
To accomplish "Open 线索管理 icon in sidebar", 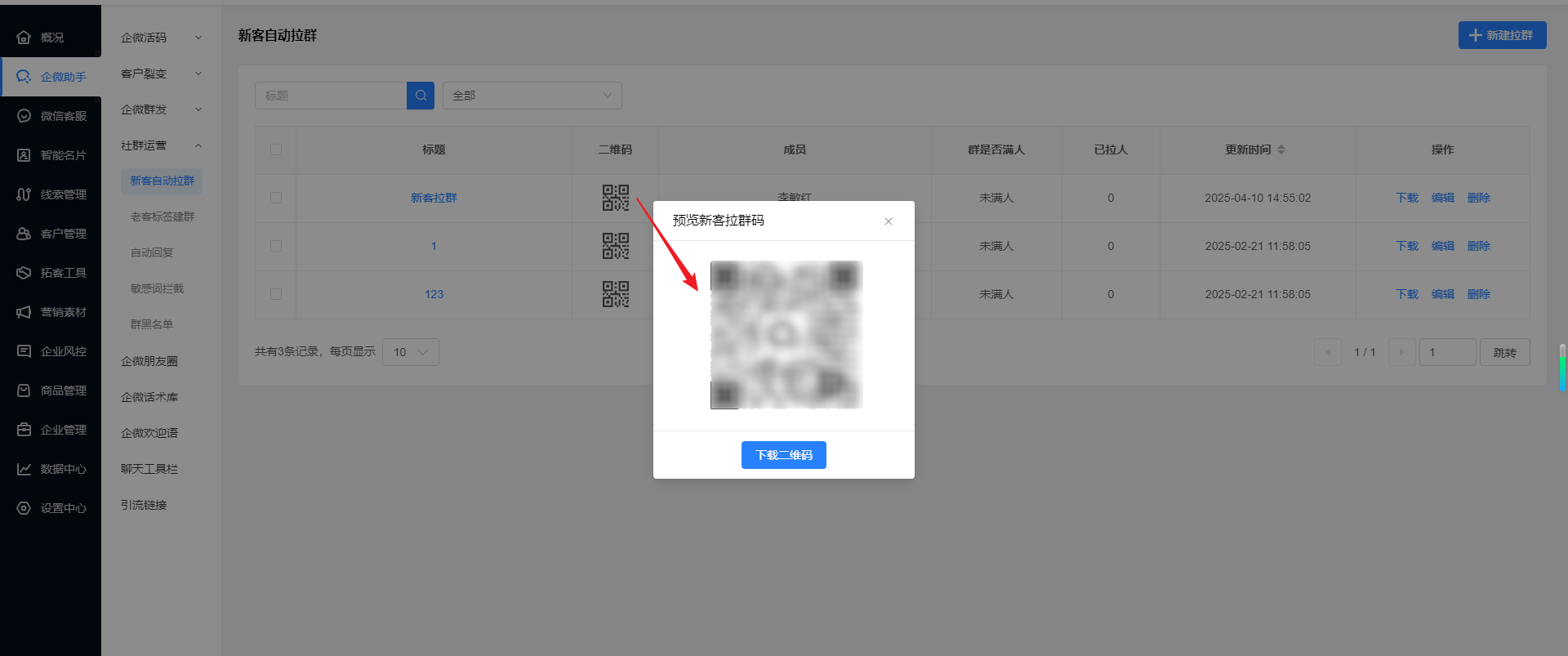I will pyautogui.click(x=24, y=194).
